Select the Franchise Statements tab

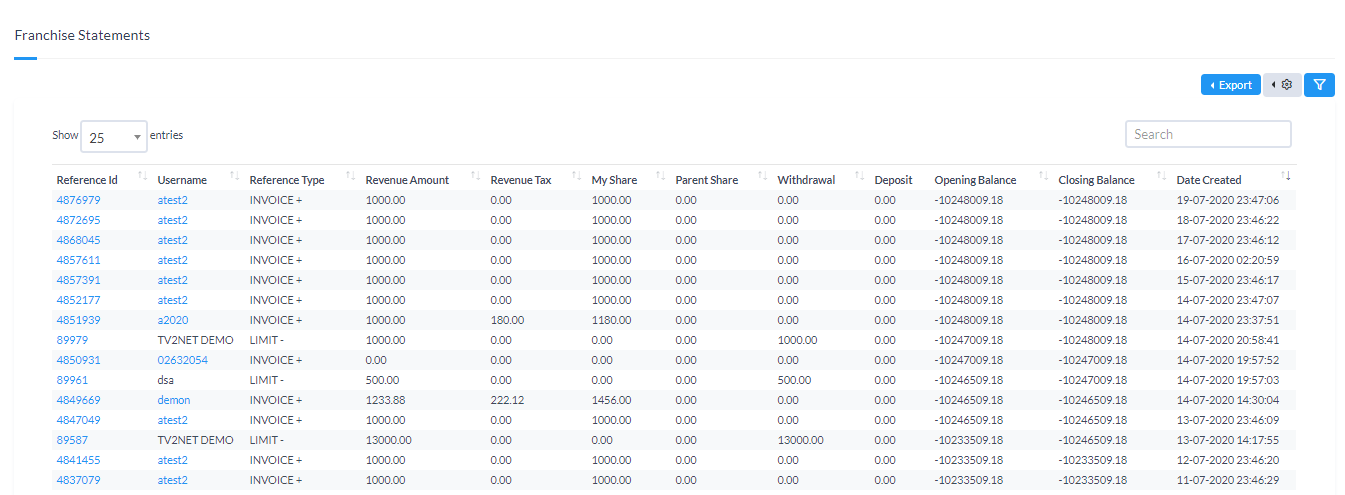[x=82, y=36]
